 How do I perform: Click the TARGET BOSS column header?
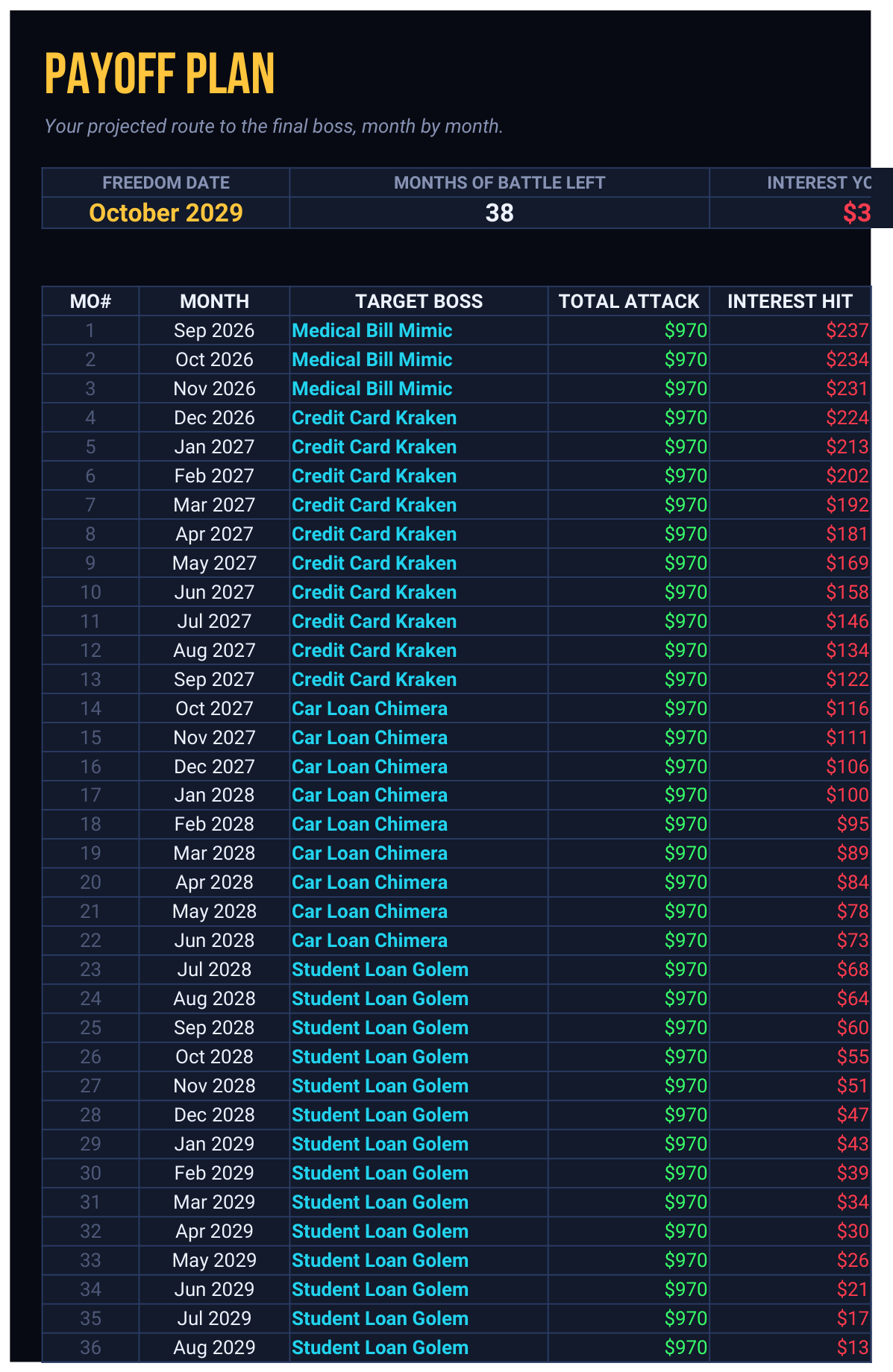[419, 301]
